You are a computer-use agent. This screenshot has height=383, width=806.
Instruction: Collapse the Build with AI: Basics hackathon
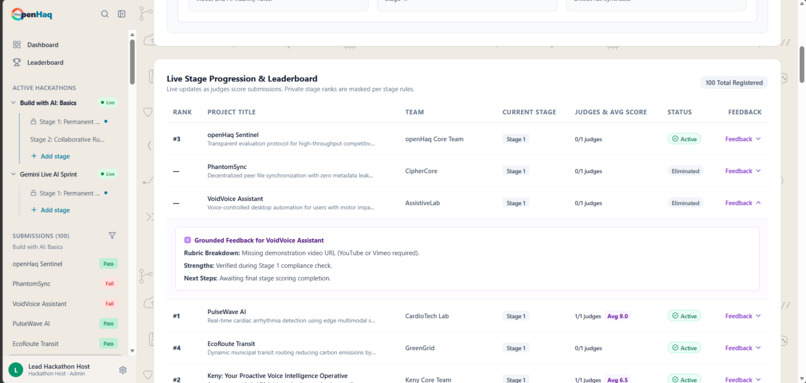(x=13, y=103)
